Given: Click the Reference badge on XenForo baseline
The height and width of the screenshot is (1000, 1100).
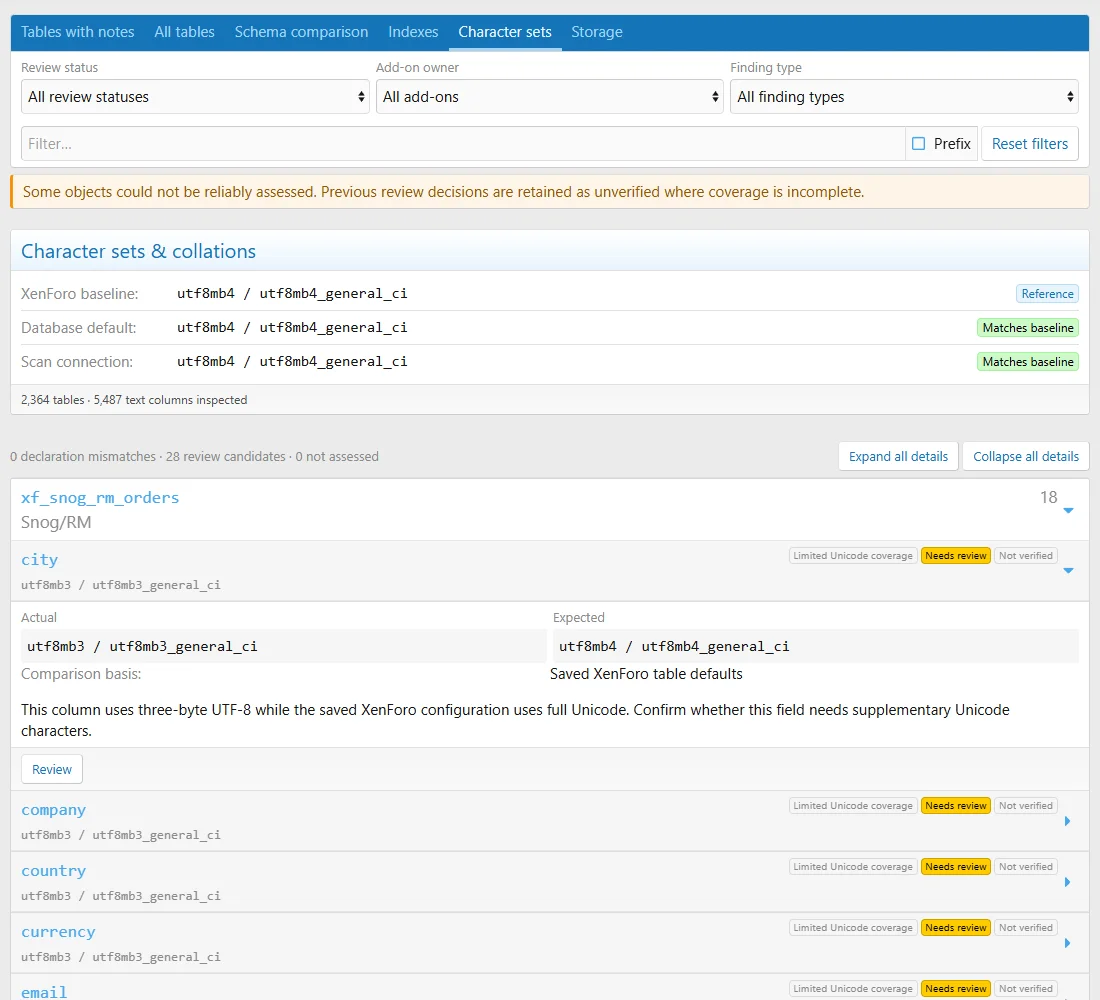Looking at the screenshot, I should click(x=1047, y=294).
